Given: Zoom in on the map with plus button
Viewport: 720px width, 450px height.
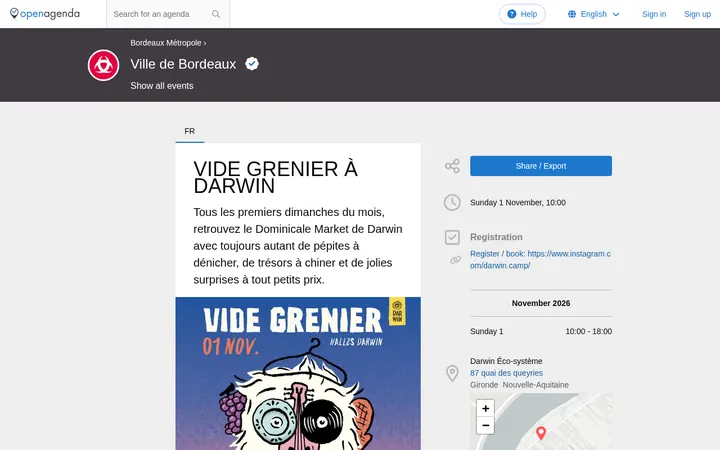Looking at the screenshot, I should pos(485,408).
